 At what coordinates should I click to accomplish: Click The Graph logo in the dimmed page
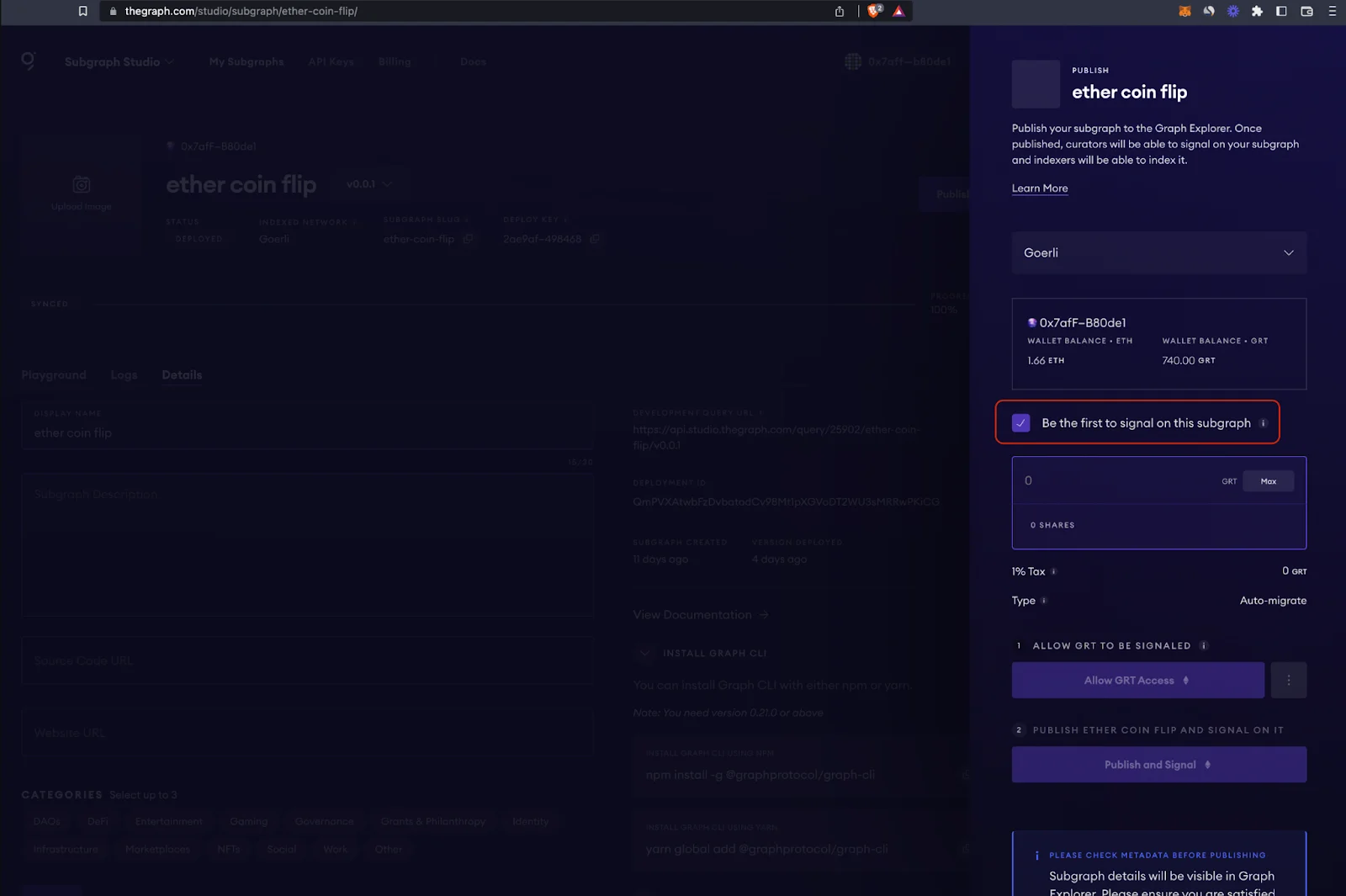coord(28,61)
